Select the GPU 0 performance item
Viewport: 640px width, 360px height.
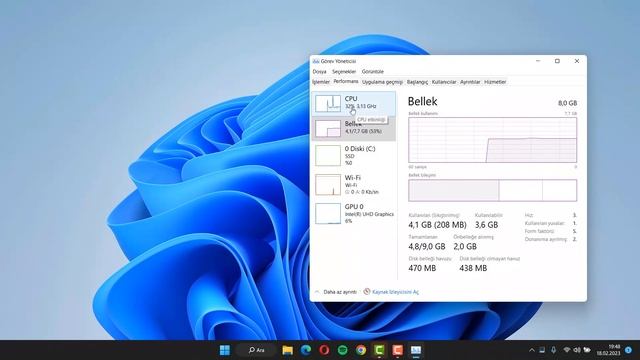353,213
